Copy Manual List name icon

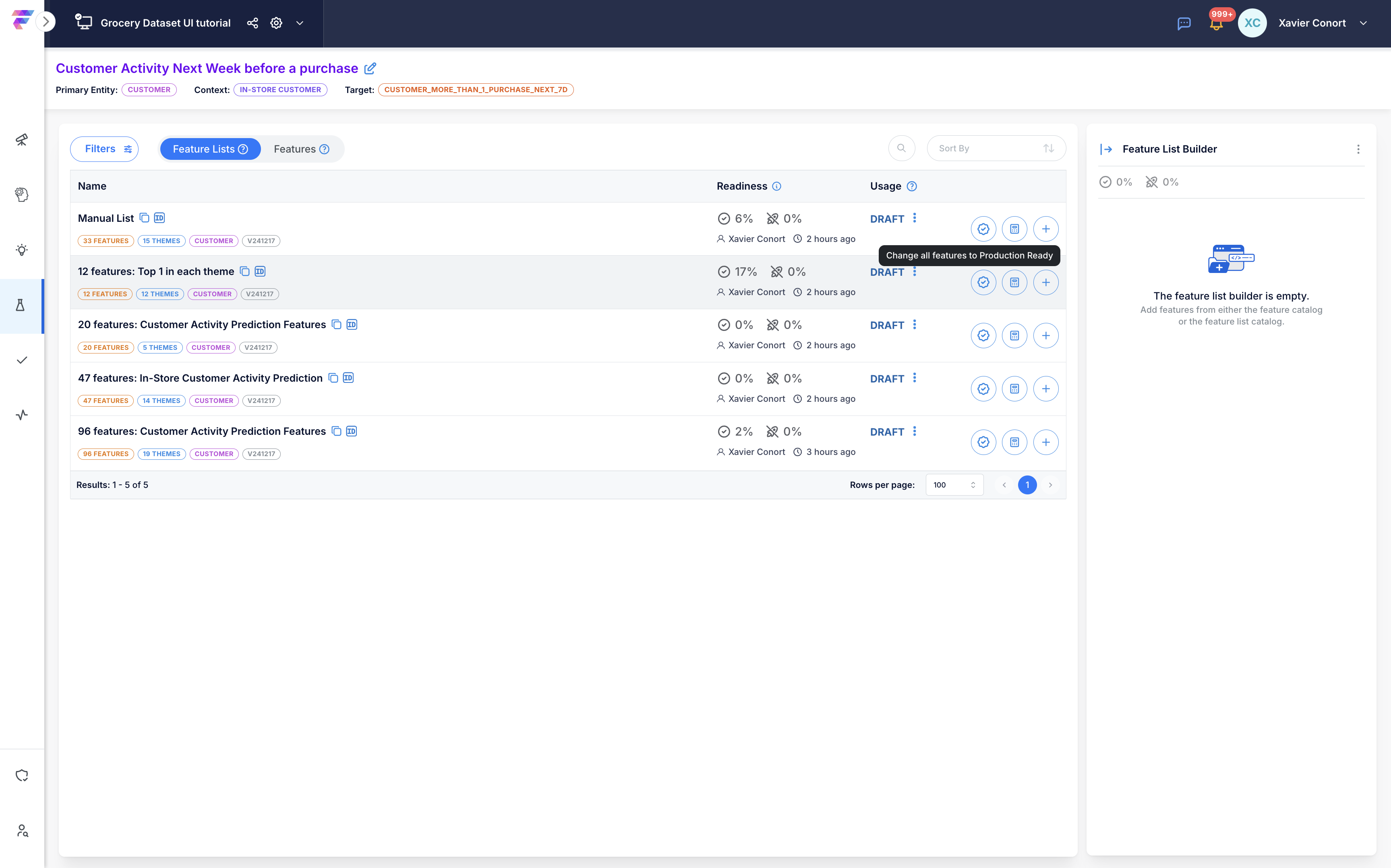point(145,218)
